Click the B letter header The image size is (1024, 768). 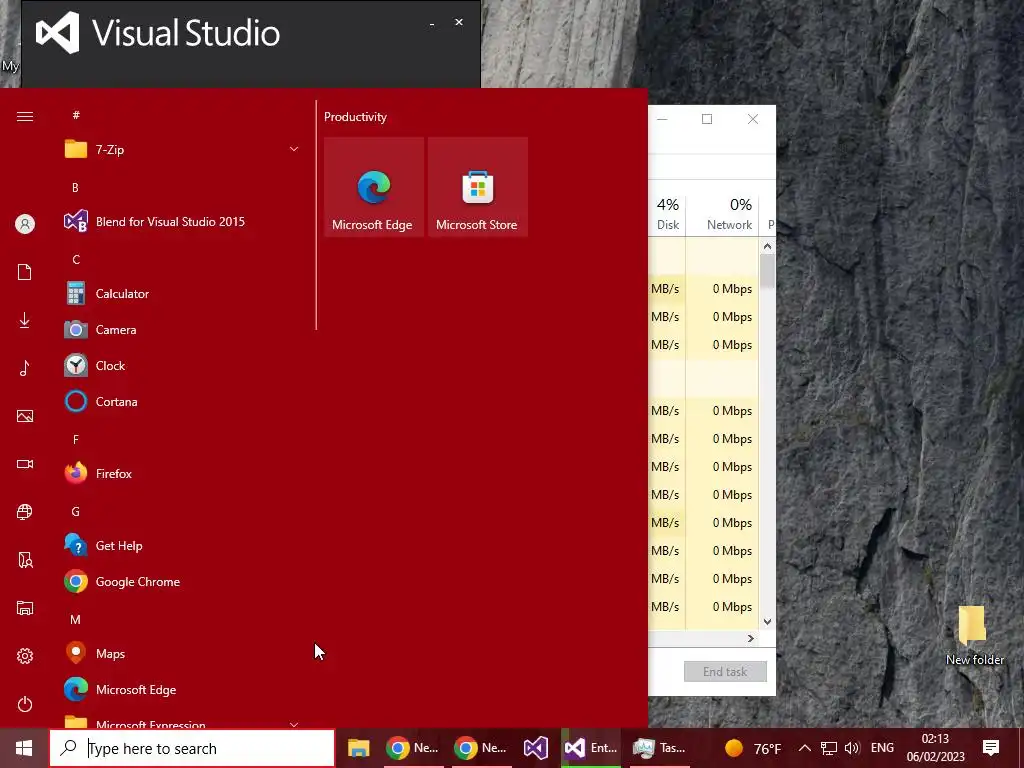click(76, 188)
